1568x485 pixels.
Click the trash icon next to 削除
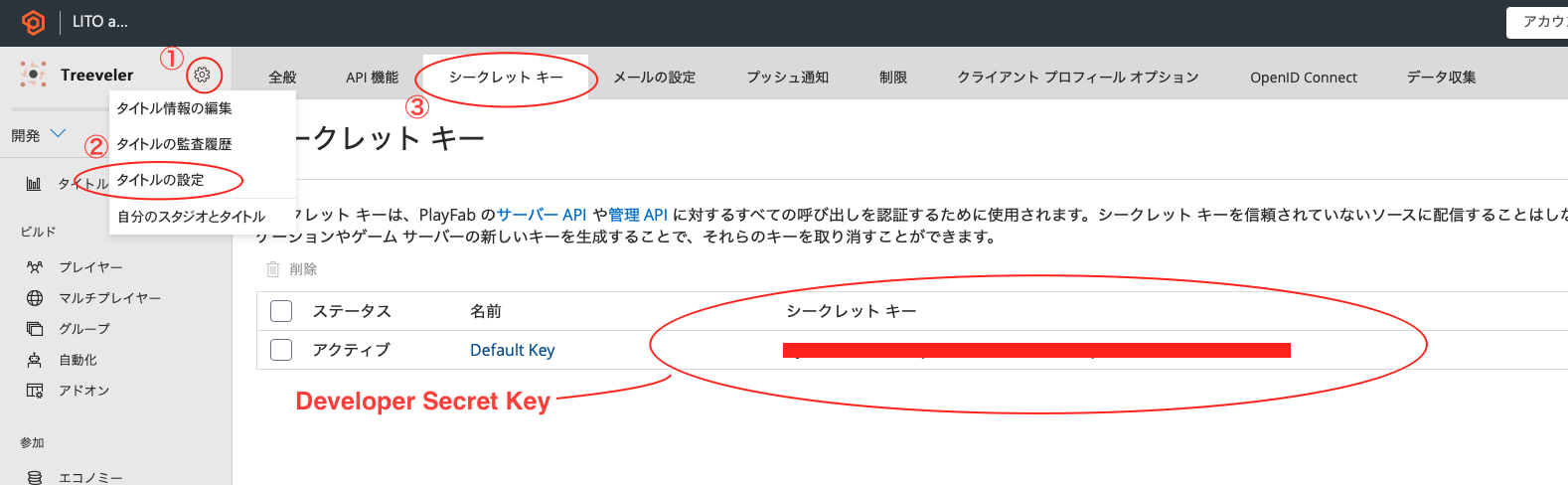click(x=273, y=269)
